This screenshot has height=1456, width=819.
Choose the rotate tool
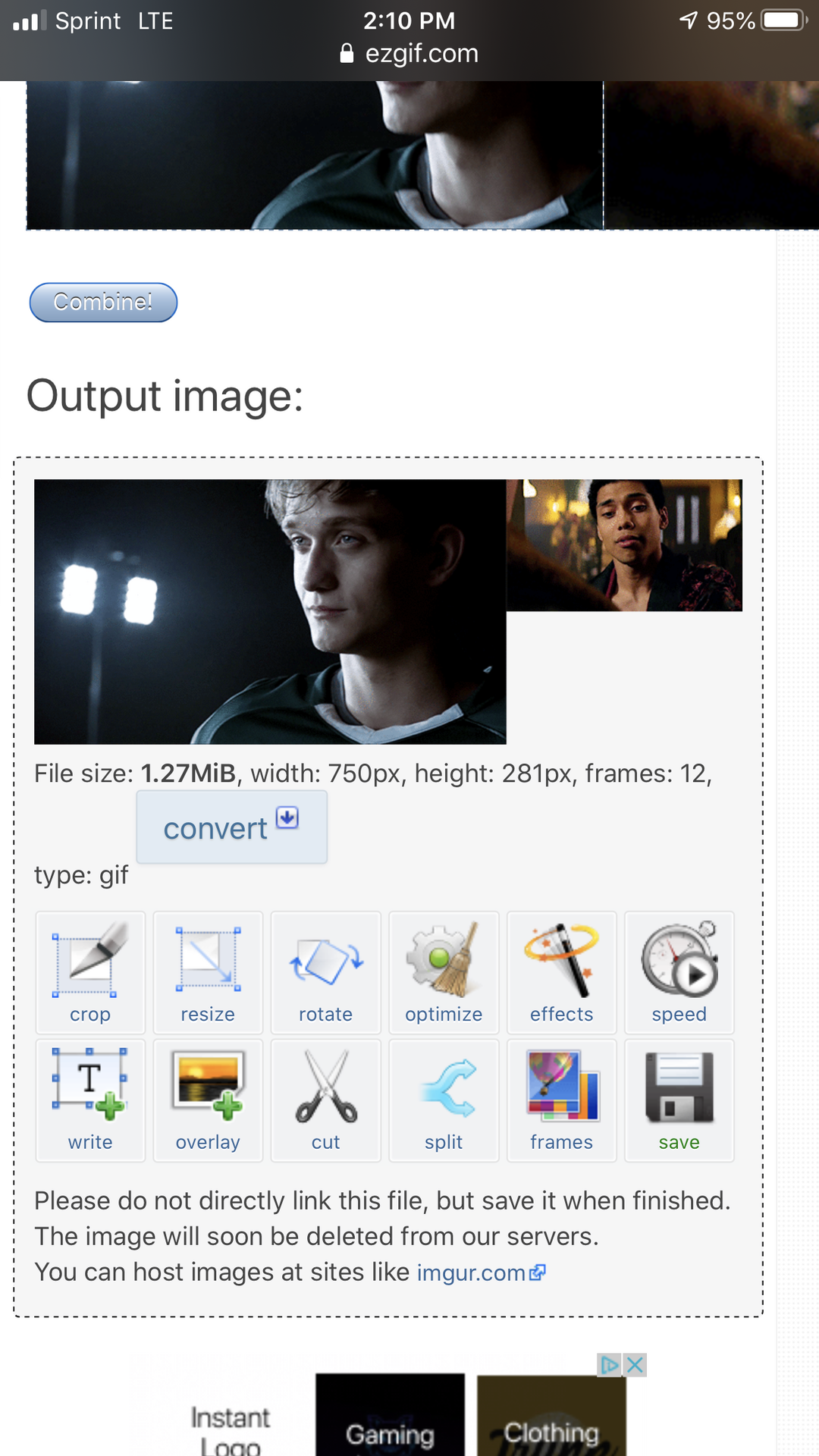325,972
